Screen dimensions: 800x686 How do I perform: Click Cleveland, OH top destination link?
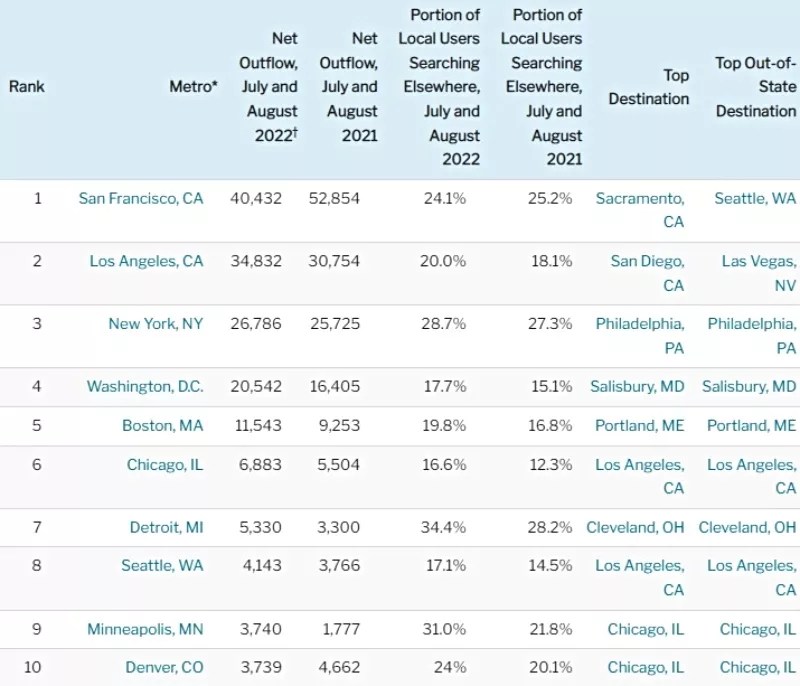point(635,527)
